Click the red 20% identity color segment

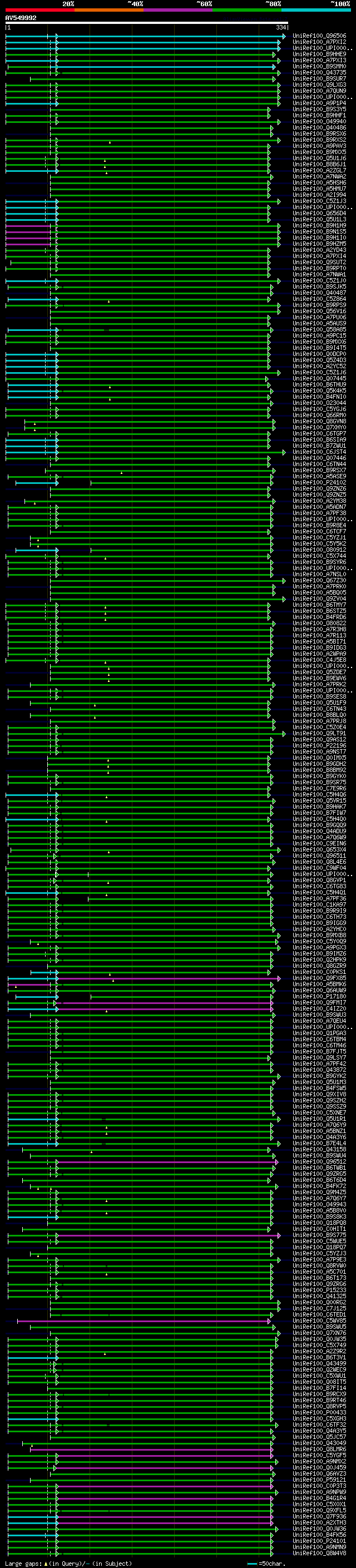pyautogui.click(x=39, y=10)
